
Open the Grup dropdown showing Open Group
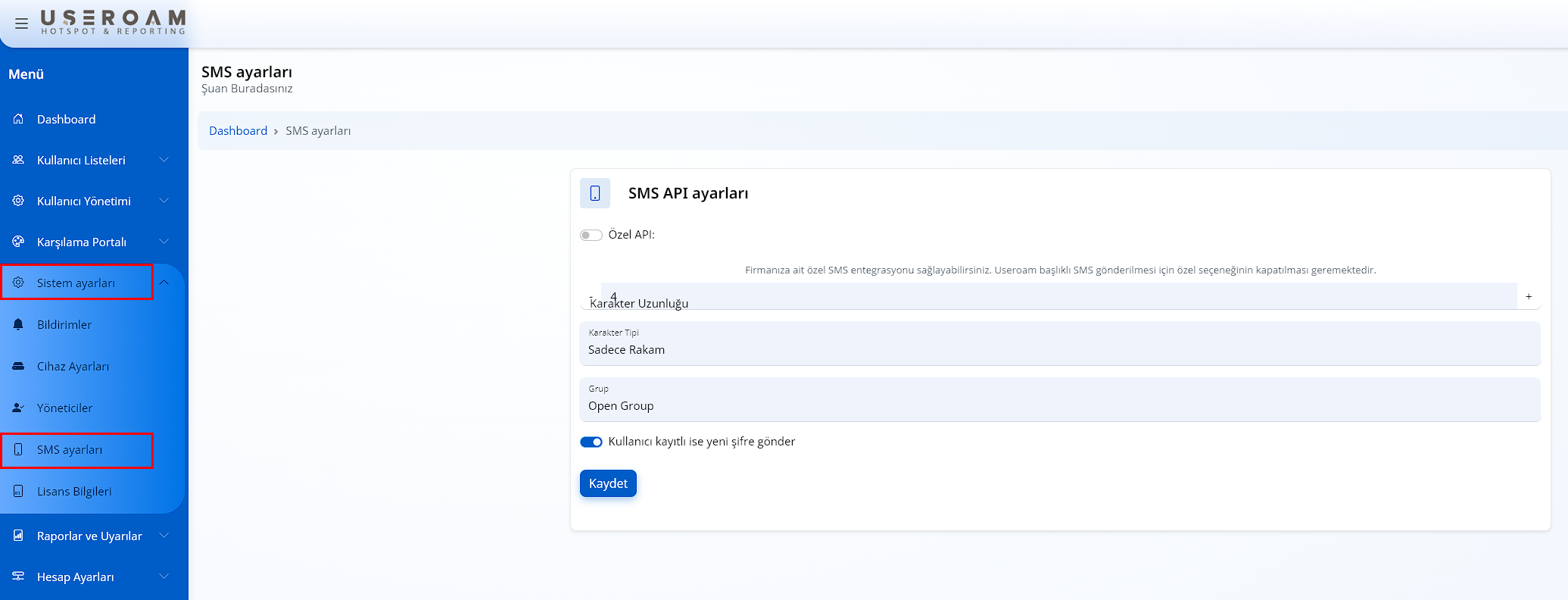[1060, 400]
